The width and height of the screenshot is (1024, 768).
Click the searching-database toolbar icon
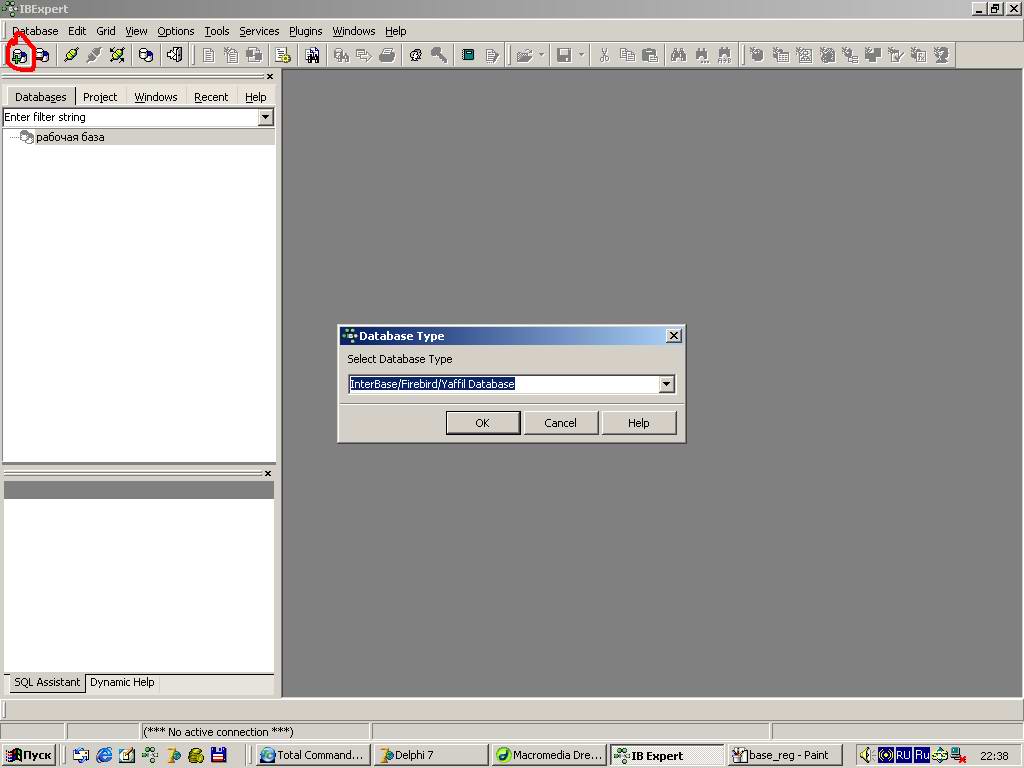(341, 56)
